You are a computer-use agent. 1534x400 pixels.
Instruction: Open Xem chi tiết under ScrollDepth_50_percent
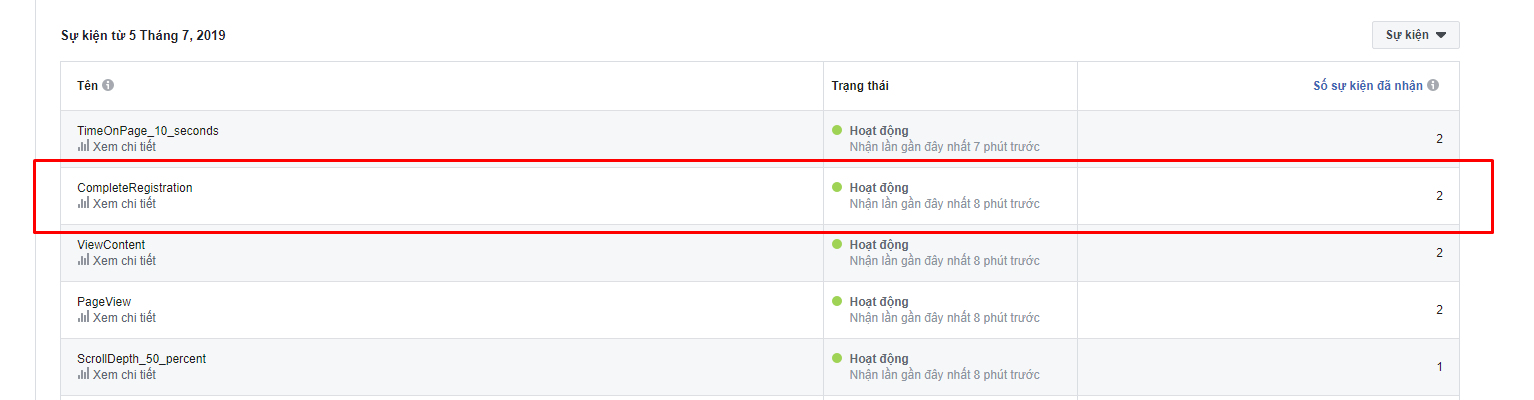coord(124,375)
